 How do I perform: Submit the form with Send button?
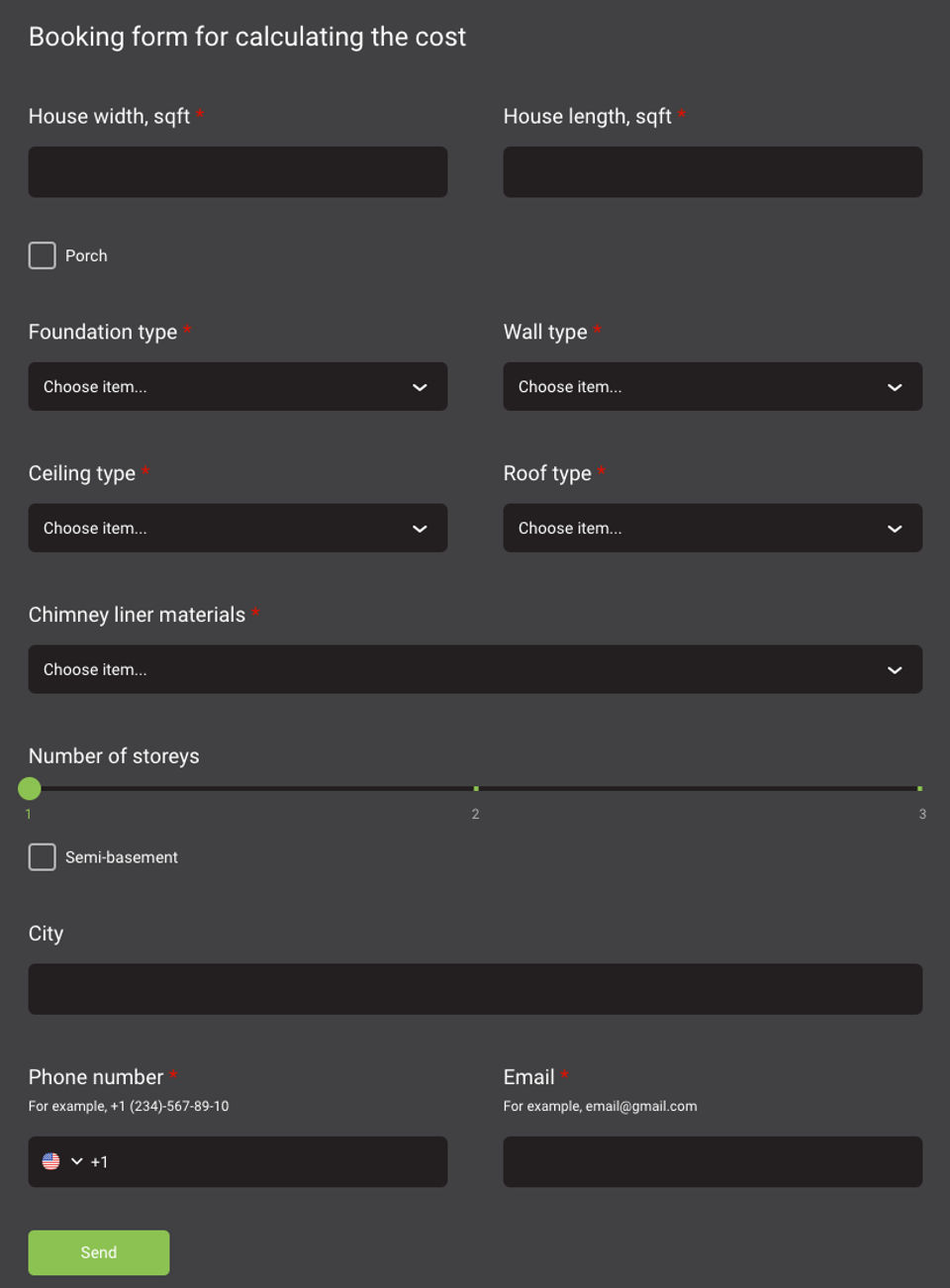coord(99,1252)
